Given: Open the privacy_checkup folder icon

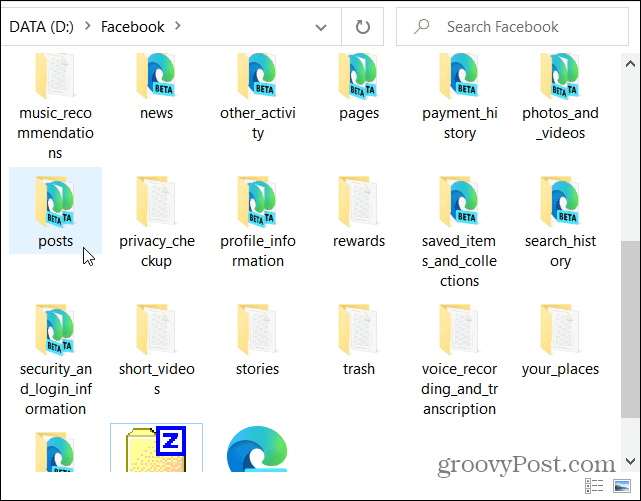Looking at the screenshot, I should click(x=156, y=202).
